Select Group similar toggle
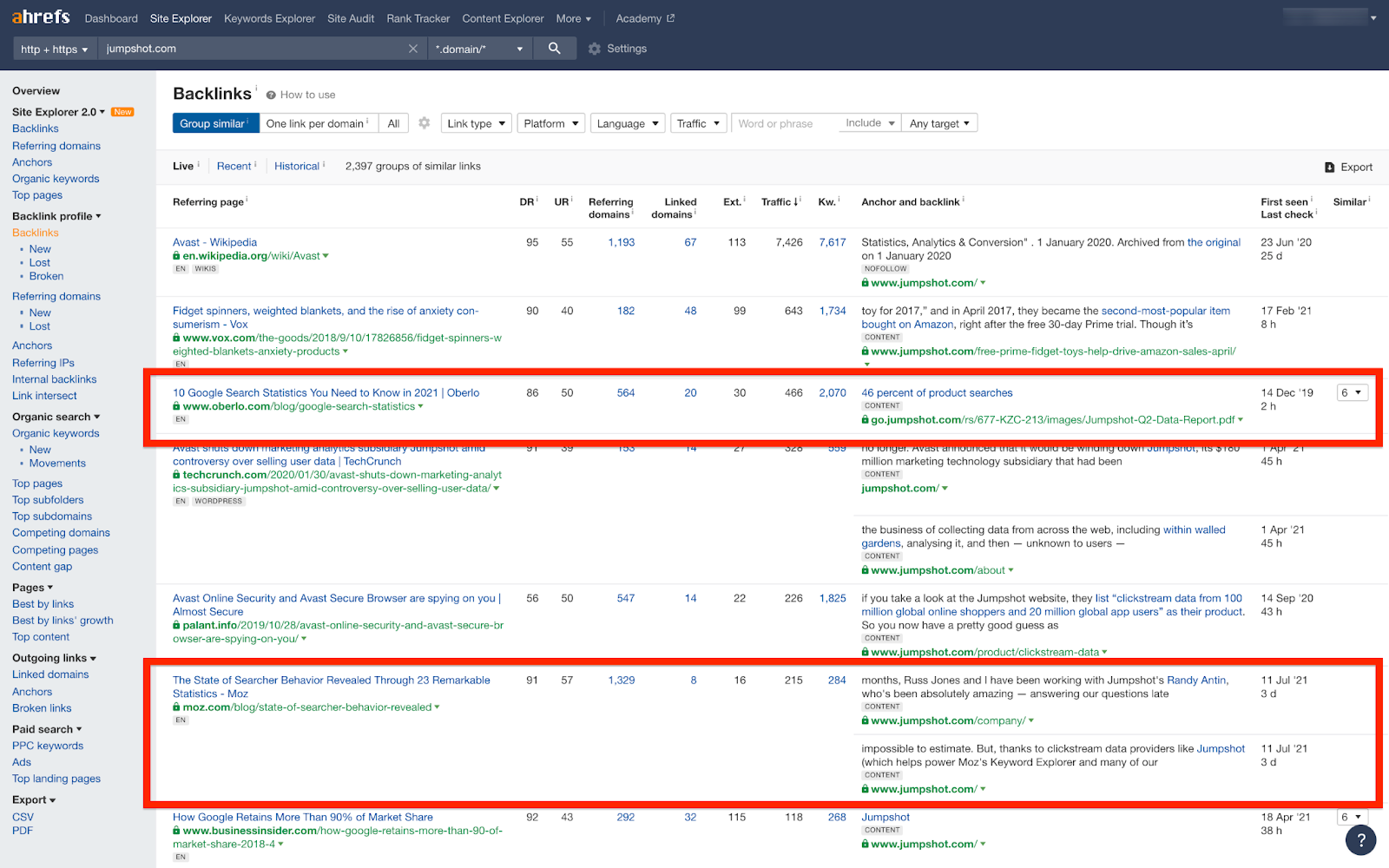This screenshot has height=868, width=1389. coord(215,123)
